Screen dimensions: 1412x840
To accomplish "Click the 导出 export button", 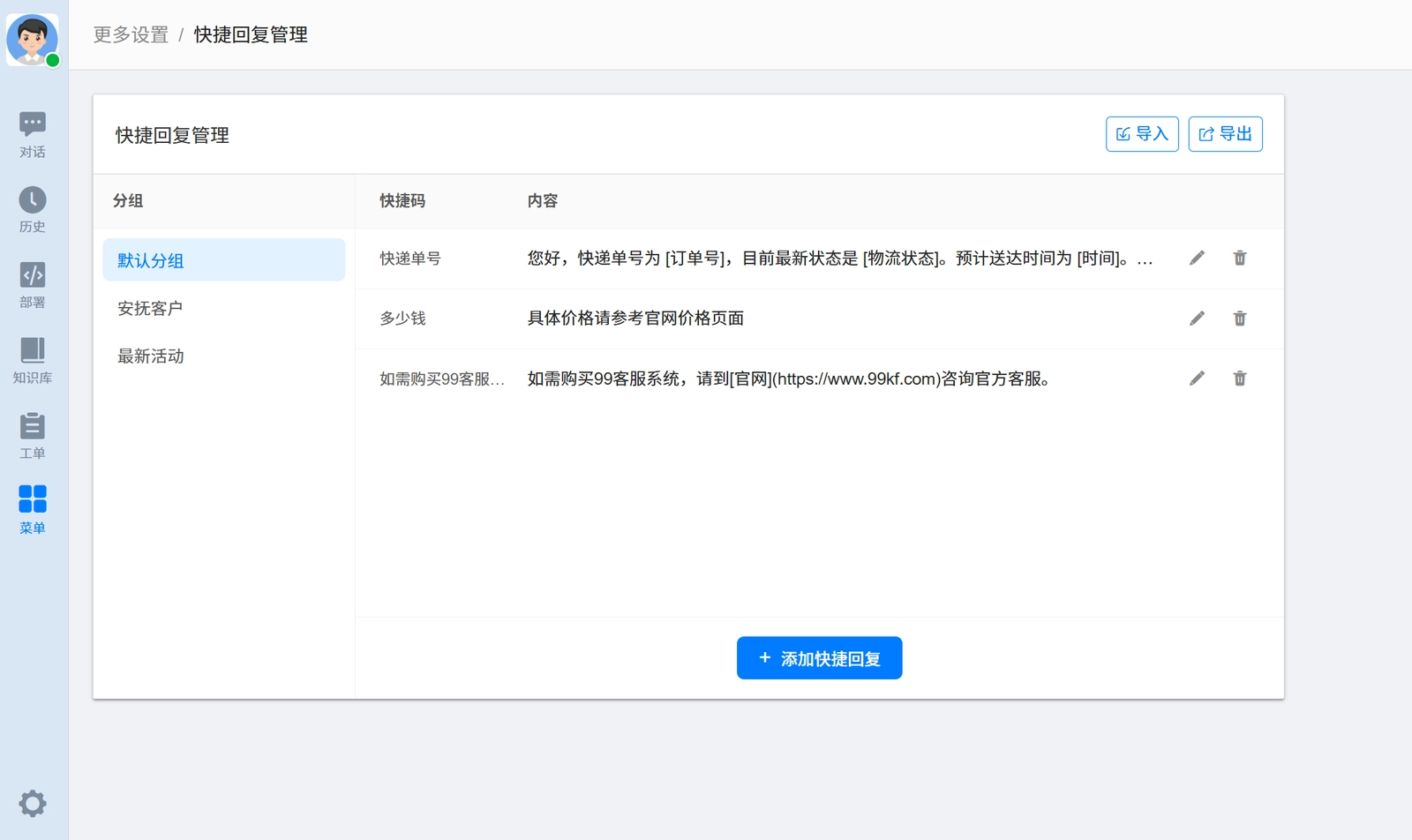I will coord(1225,134).
